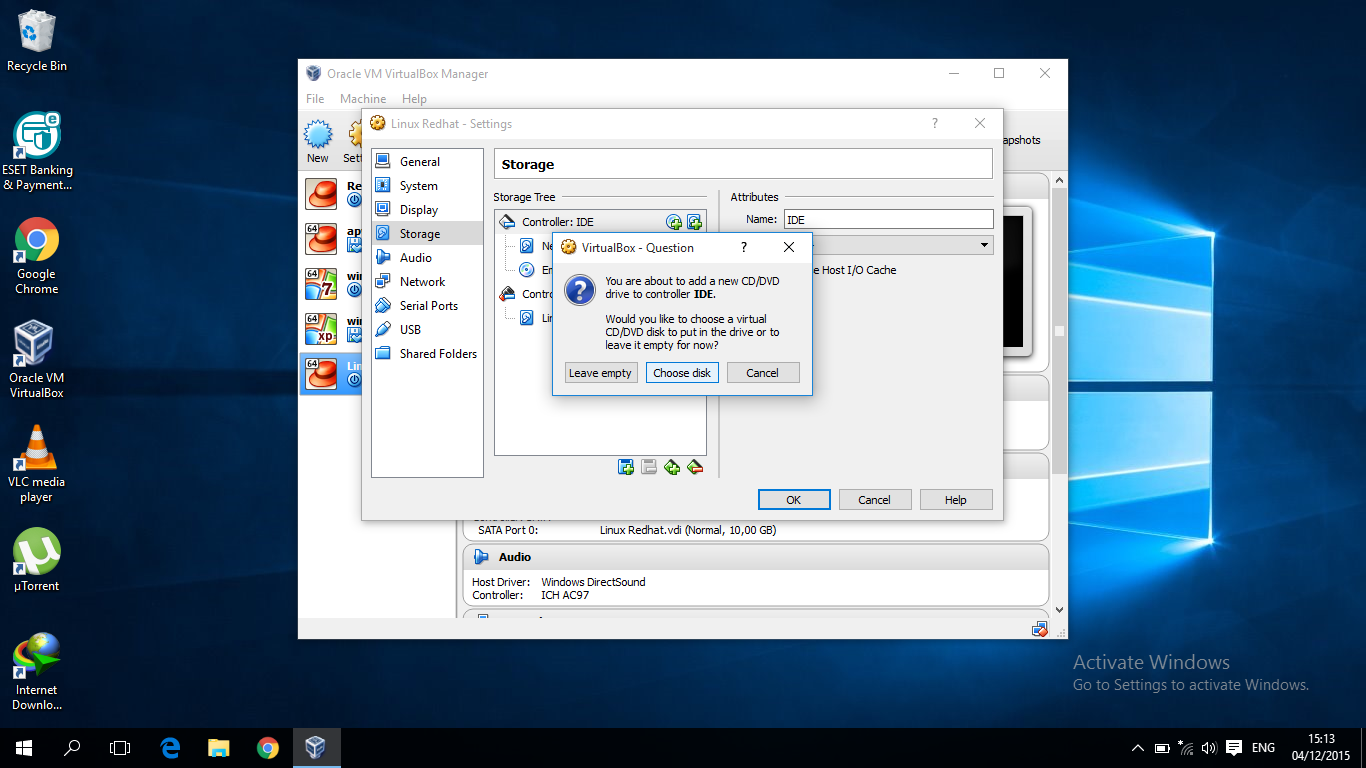Open Google Chrome desktop shortcut
Image resolution: width=1366 pixels, height=768 pixels.
tap(37, 256)
